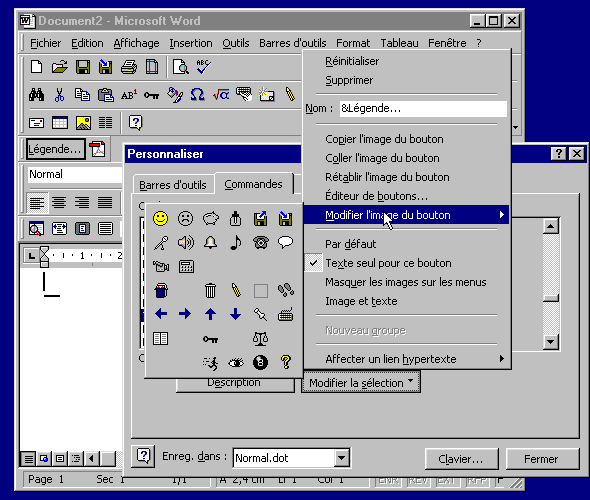Select the eye button image

click(236, 363)
